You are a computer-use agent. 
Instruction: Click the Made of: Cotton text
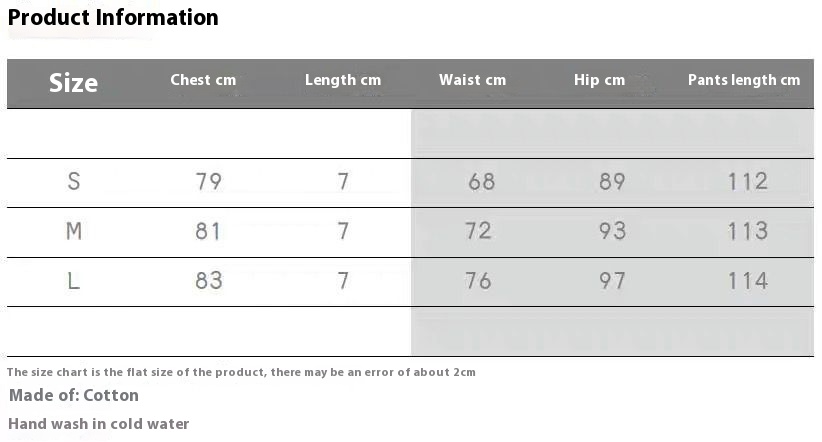[x=74, y=396]
